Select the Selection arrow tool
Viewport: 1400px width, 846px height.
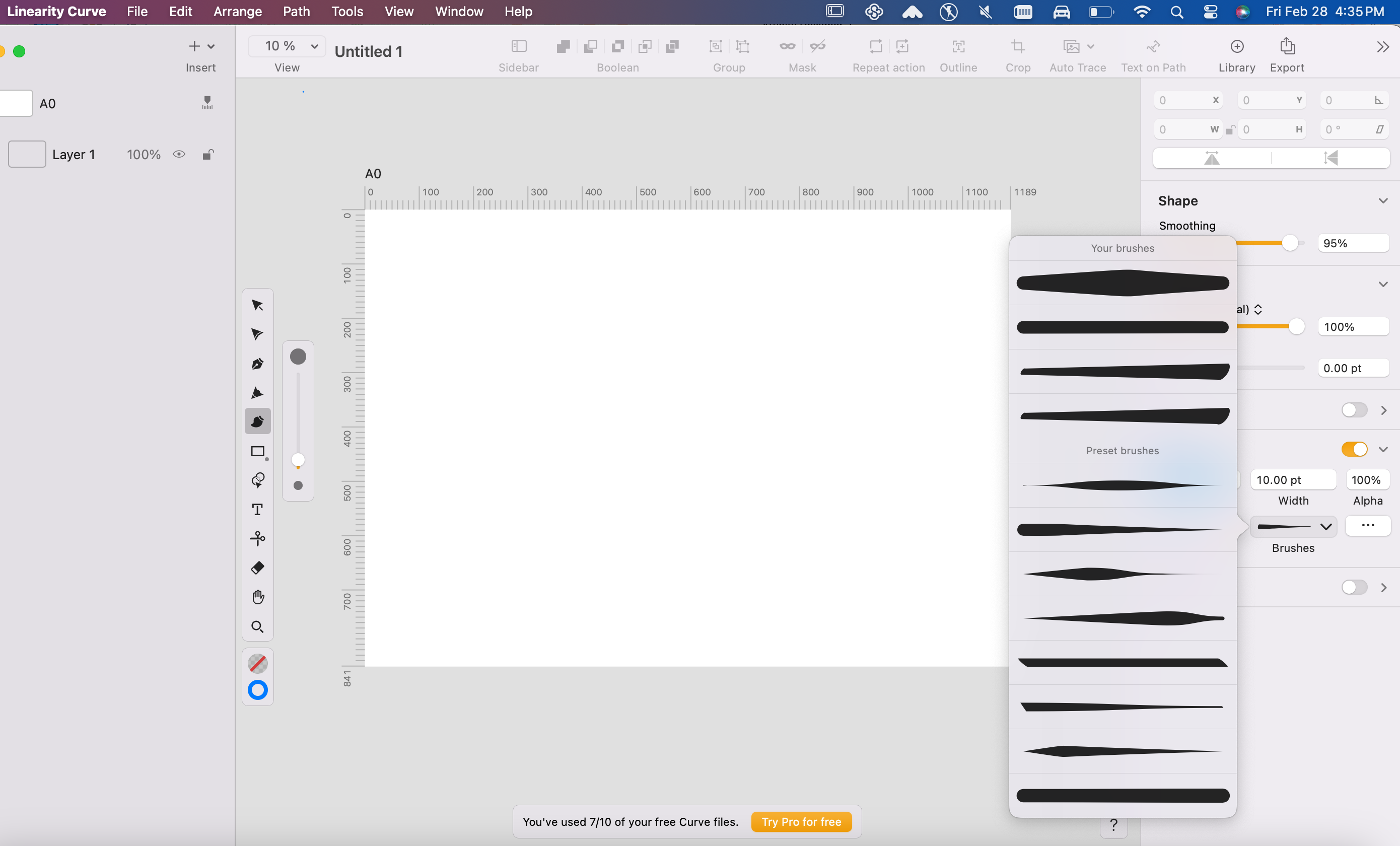point(257,305)
